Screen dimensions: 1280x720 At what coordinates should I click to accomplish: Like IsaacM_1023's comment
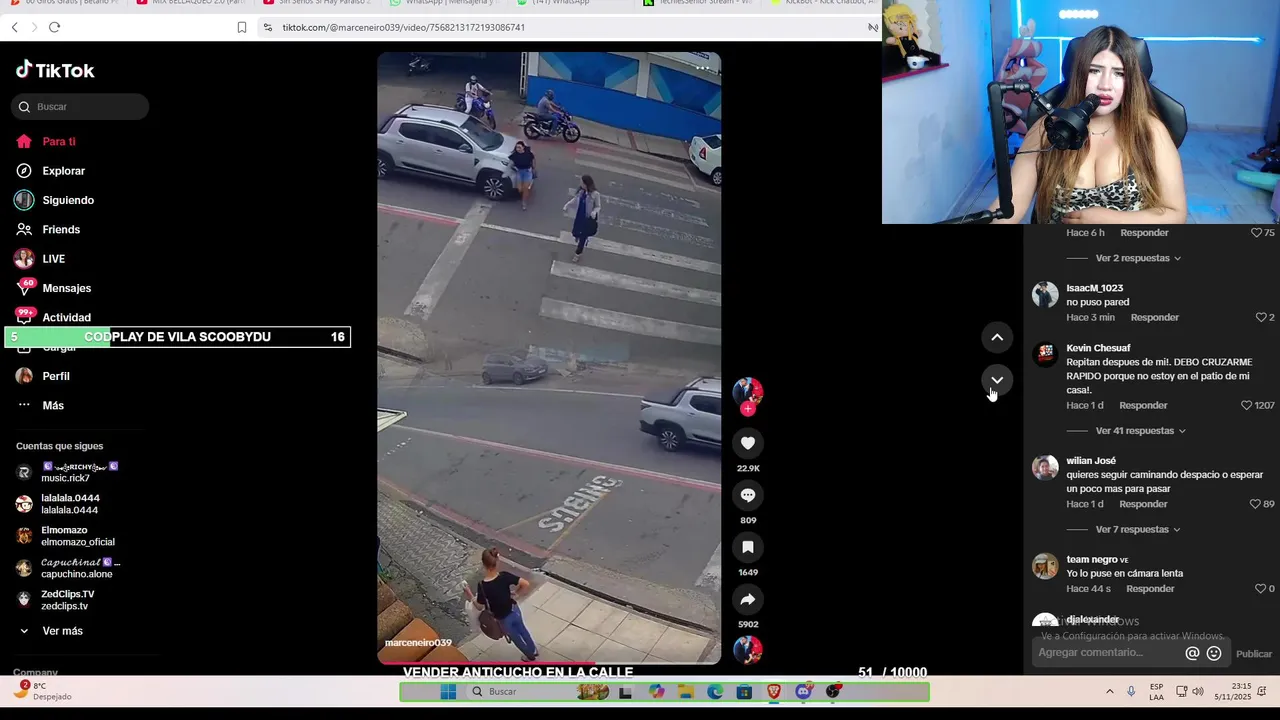coord(1261,317)
